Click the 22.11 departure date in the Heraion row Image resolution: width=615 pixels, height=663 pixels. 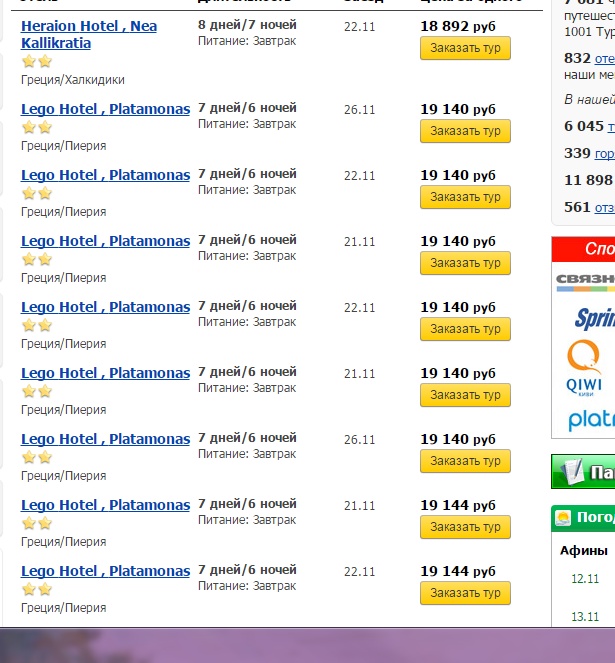(x=360, y=27)
